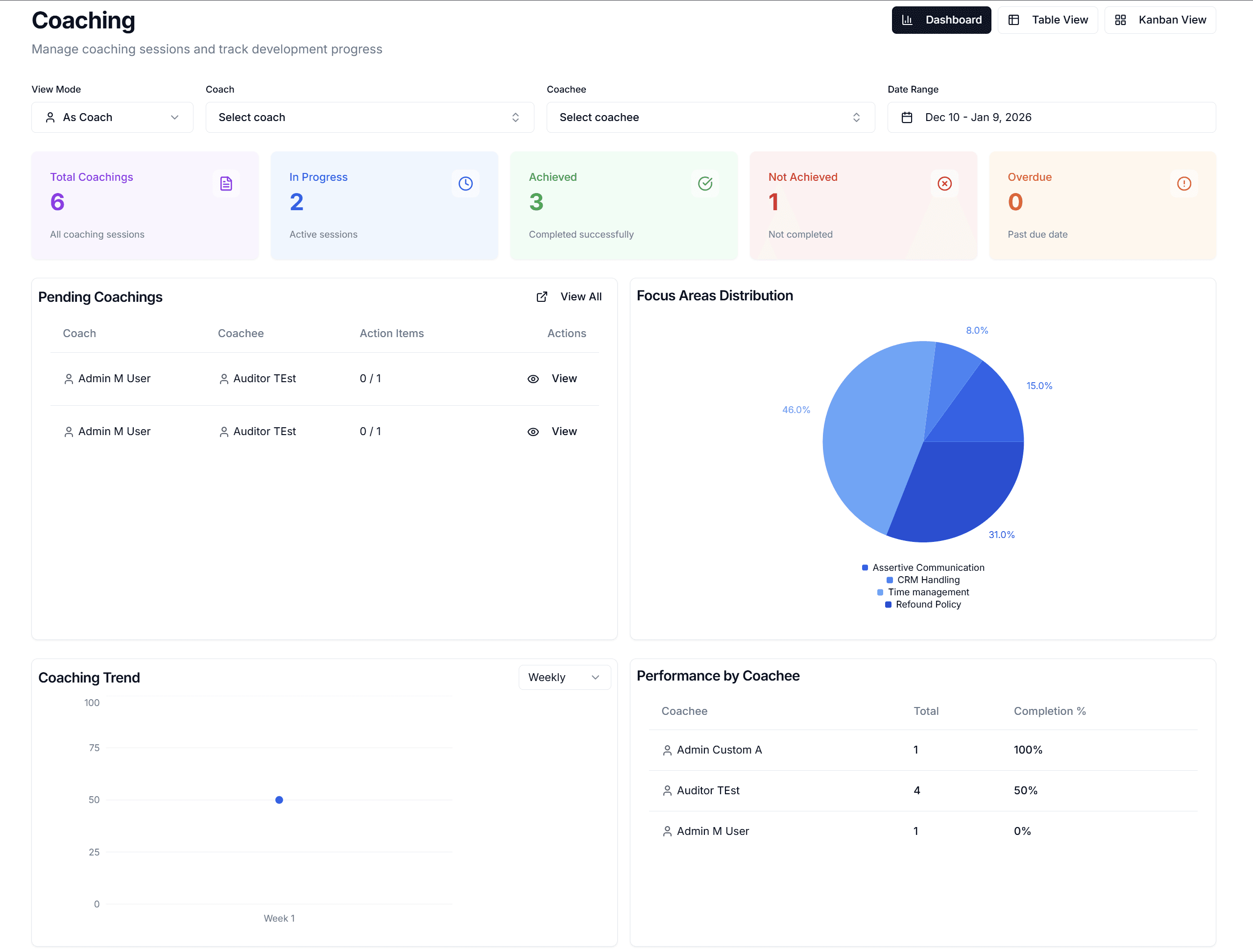This screenshot has height=952, width=1253.
Task: Click the external link icon beside View All
Action: 542,296
